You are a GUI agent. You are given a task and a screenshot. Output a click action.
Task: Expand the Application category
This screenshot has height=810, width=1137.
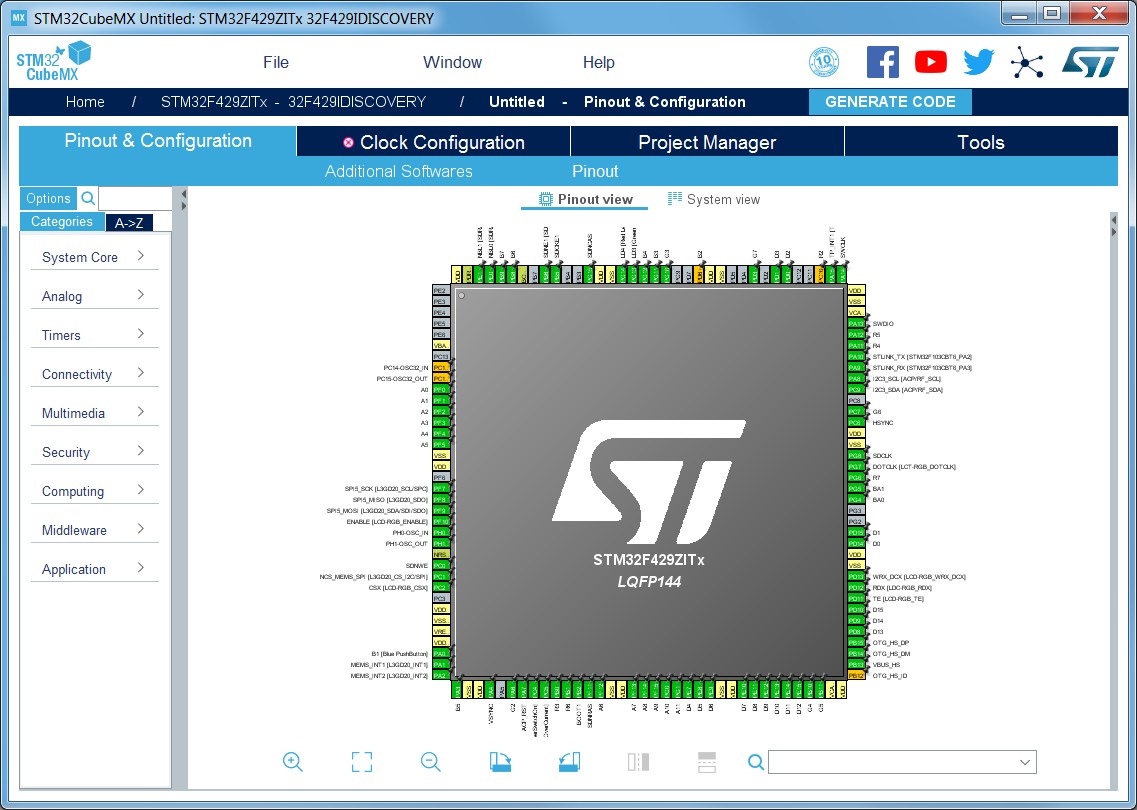click(x=94, y=569)
